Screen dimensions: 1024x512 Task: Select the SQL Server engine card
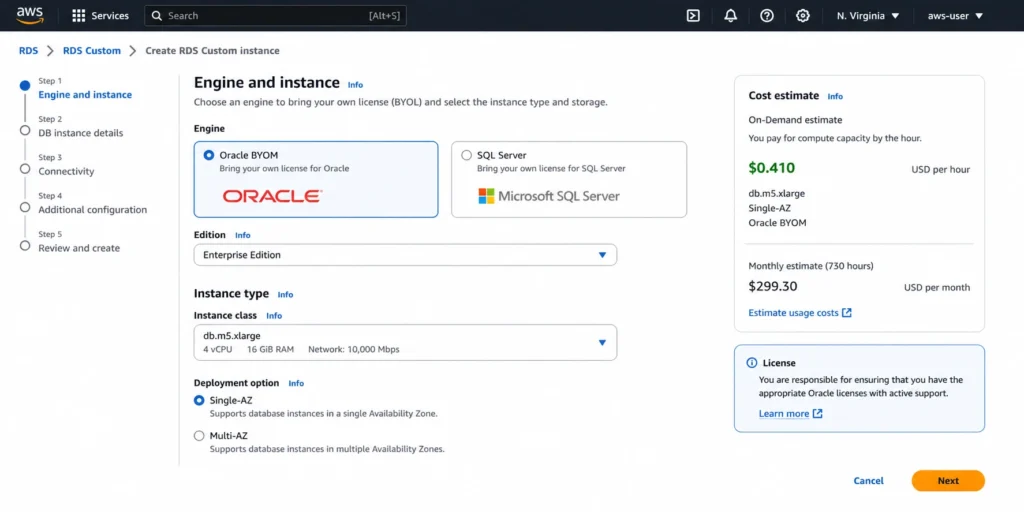pos(569,179)
